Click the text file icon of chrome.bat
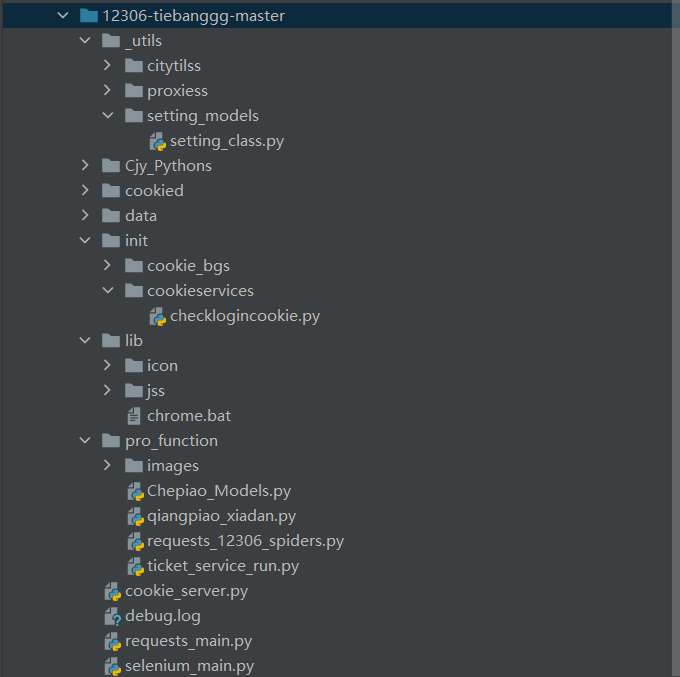 tap(134, 416)
